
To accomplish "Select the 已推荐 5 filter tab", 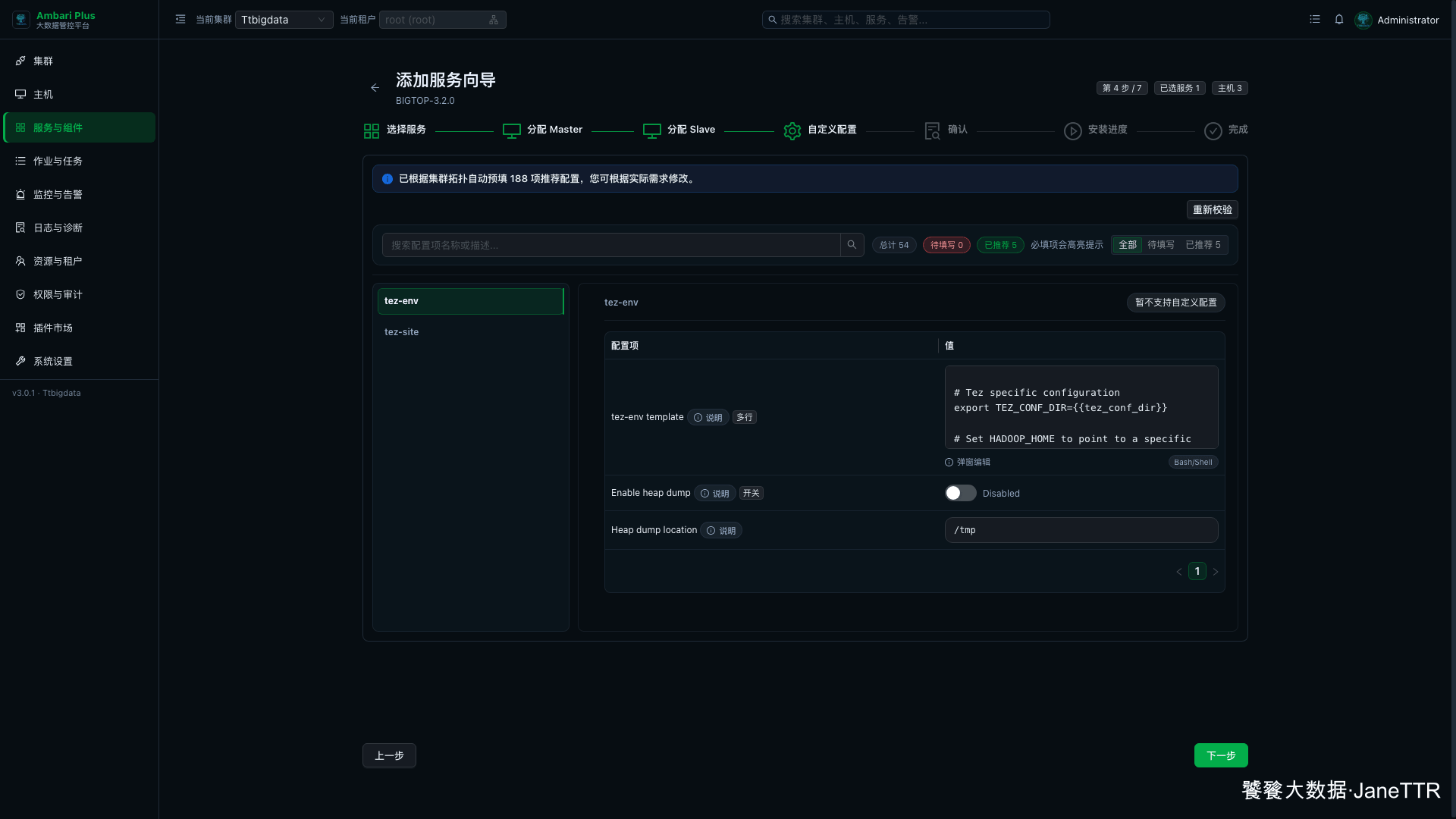I will click(1203, 245).
